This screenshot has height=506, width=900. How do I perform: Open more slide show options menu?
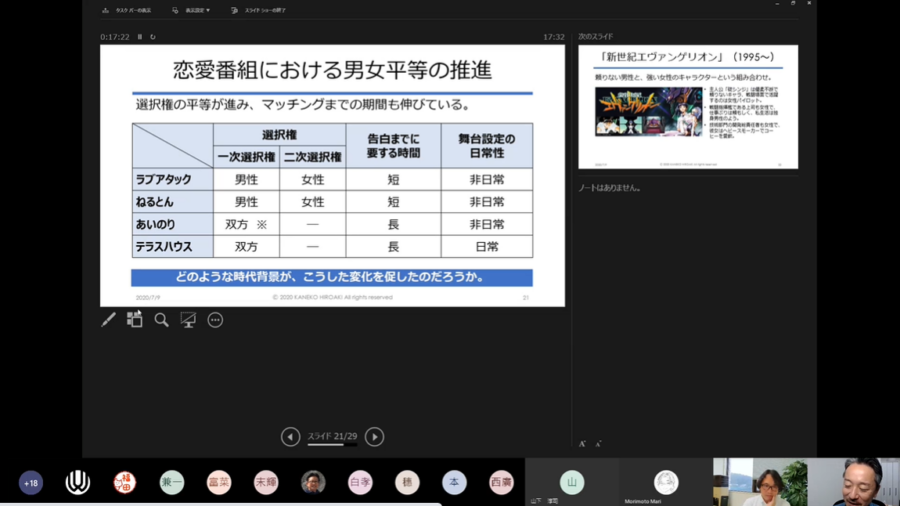click(215, 320)
